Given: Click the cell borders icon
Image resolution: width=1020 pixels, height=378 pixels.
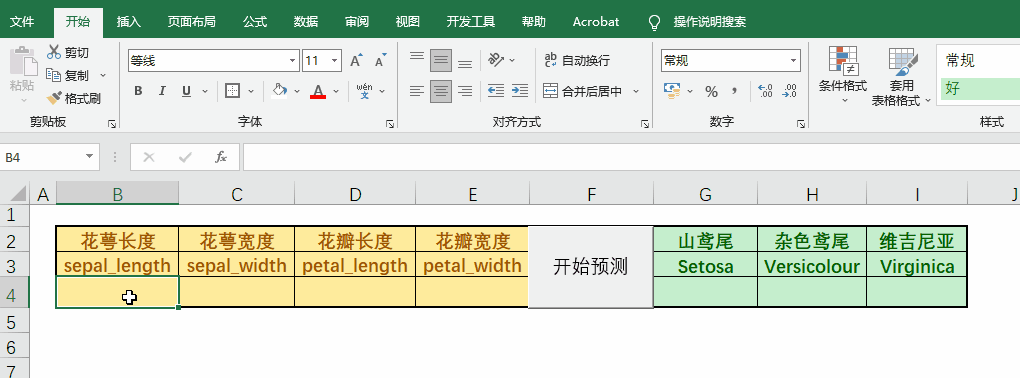Looking at the screenshot, I should pyautogui.click(x=232, y=91).
